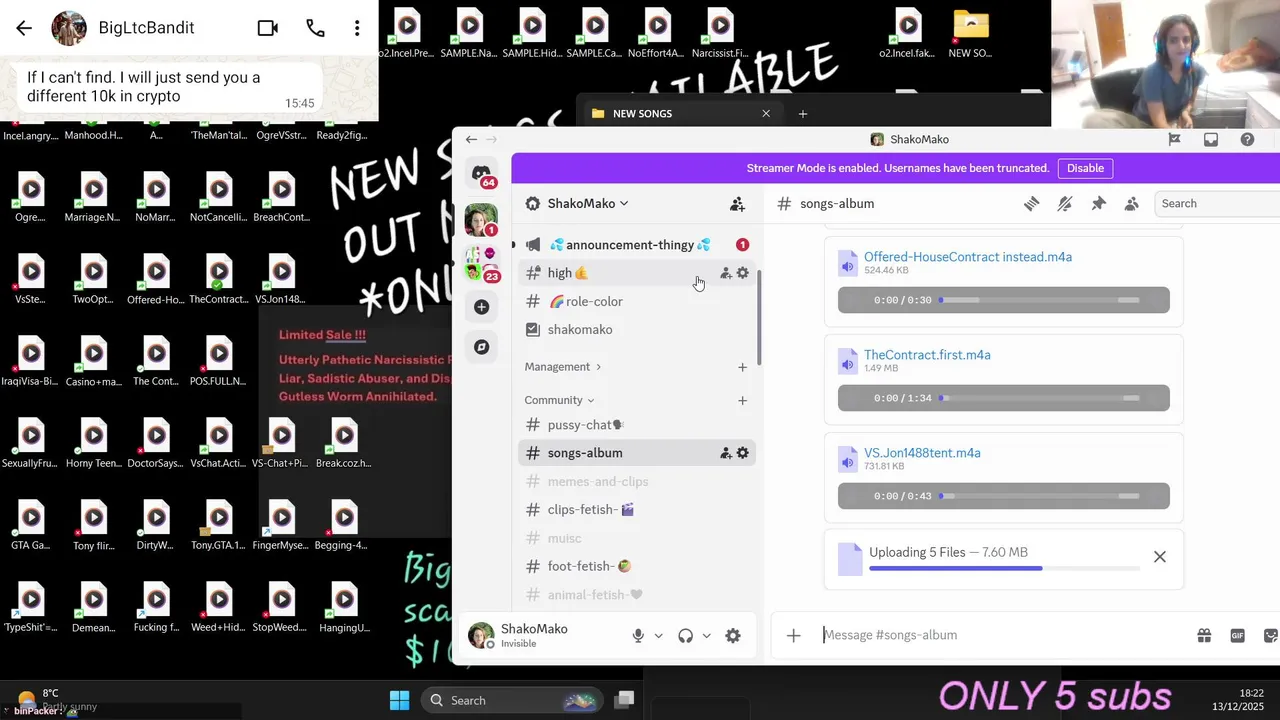
Task: Close the NEW SONGS File Explorer tab
Action: [x=766, y=114]
